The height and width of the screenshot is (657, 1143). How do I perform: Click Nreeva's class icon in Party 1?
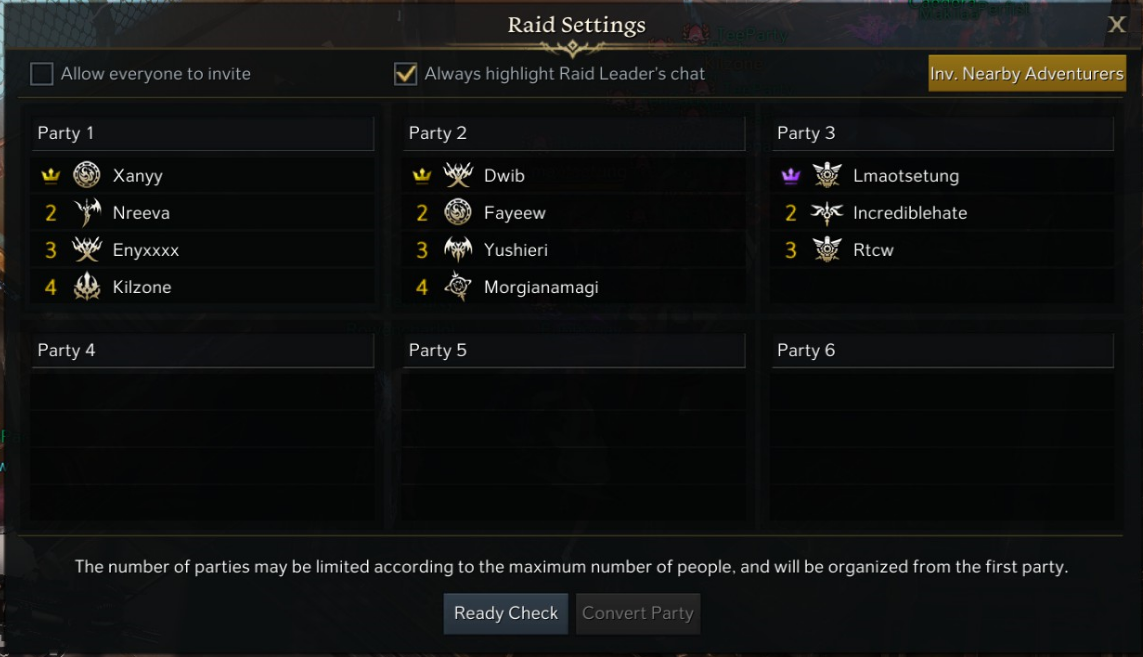(x=87, y=213)
